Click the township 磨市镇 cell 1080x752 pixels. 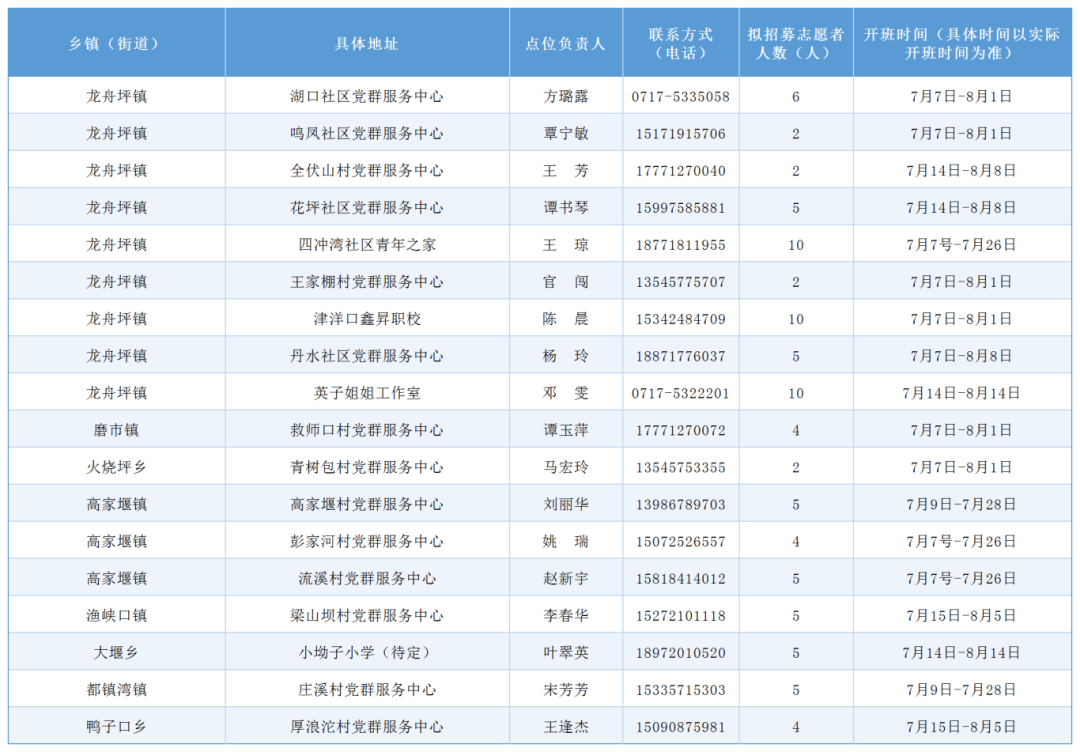coord(117,429)
